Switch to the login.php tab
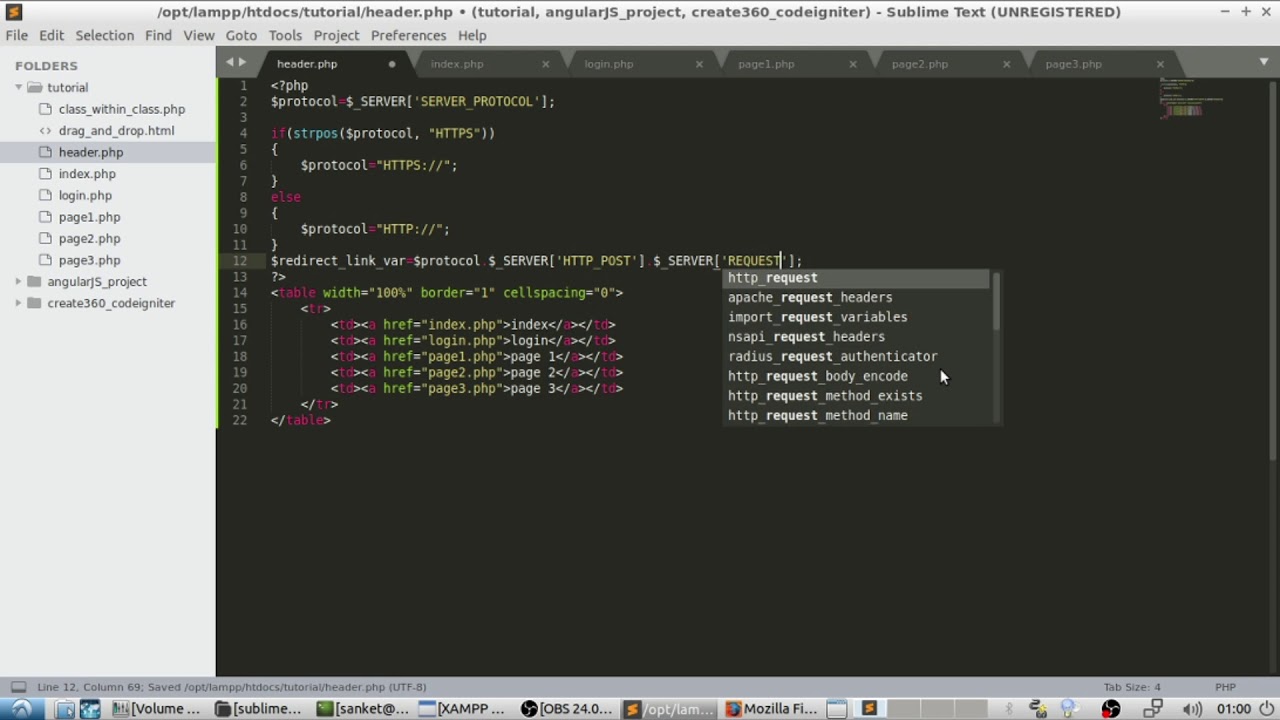 [x=609, y=64]
